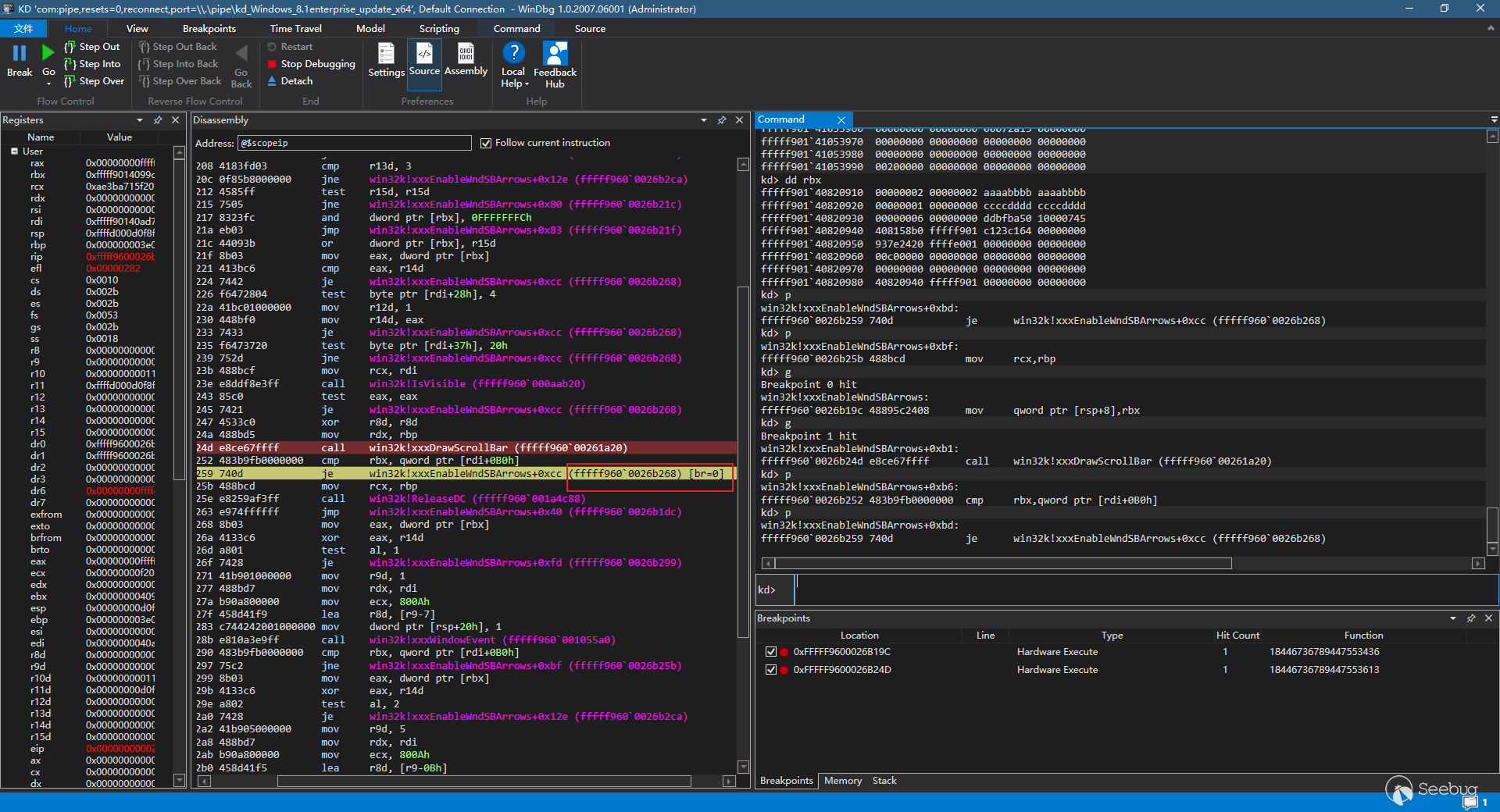Close the Breakpoints panel
The width and height of the screenshot is (1500, 812).
(x=1488, y=618)
